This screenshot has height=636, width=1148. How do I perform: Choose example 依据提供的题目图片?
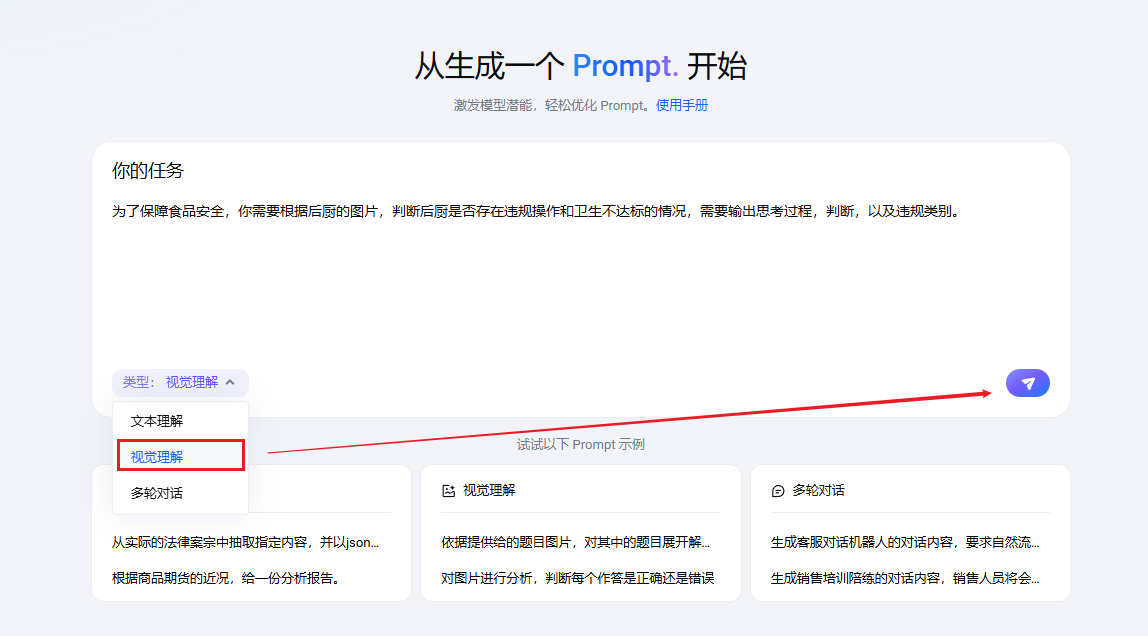click(x=575, y=542)
